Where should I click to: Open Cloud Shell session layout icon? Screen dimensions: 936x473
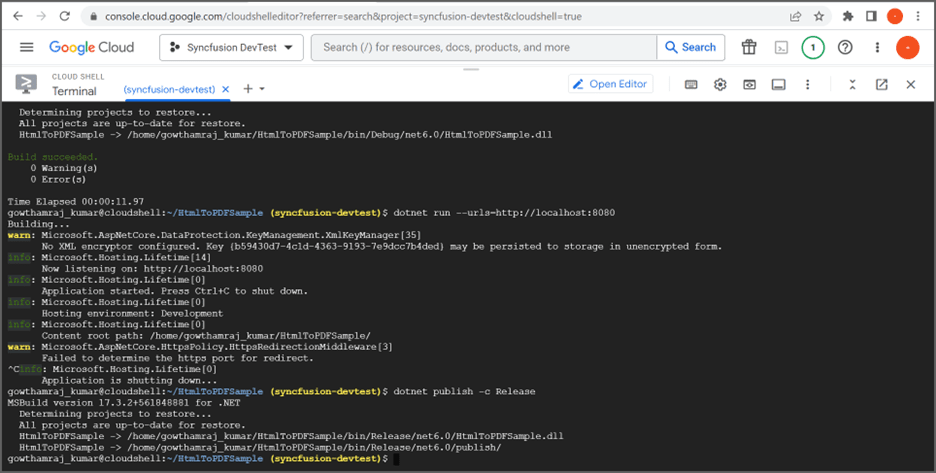point(778,85)
